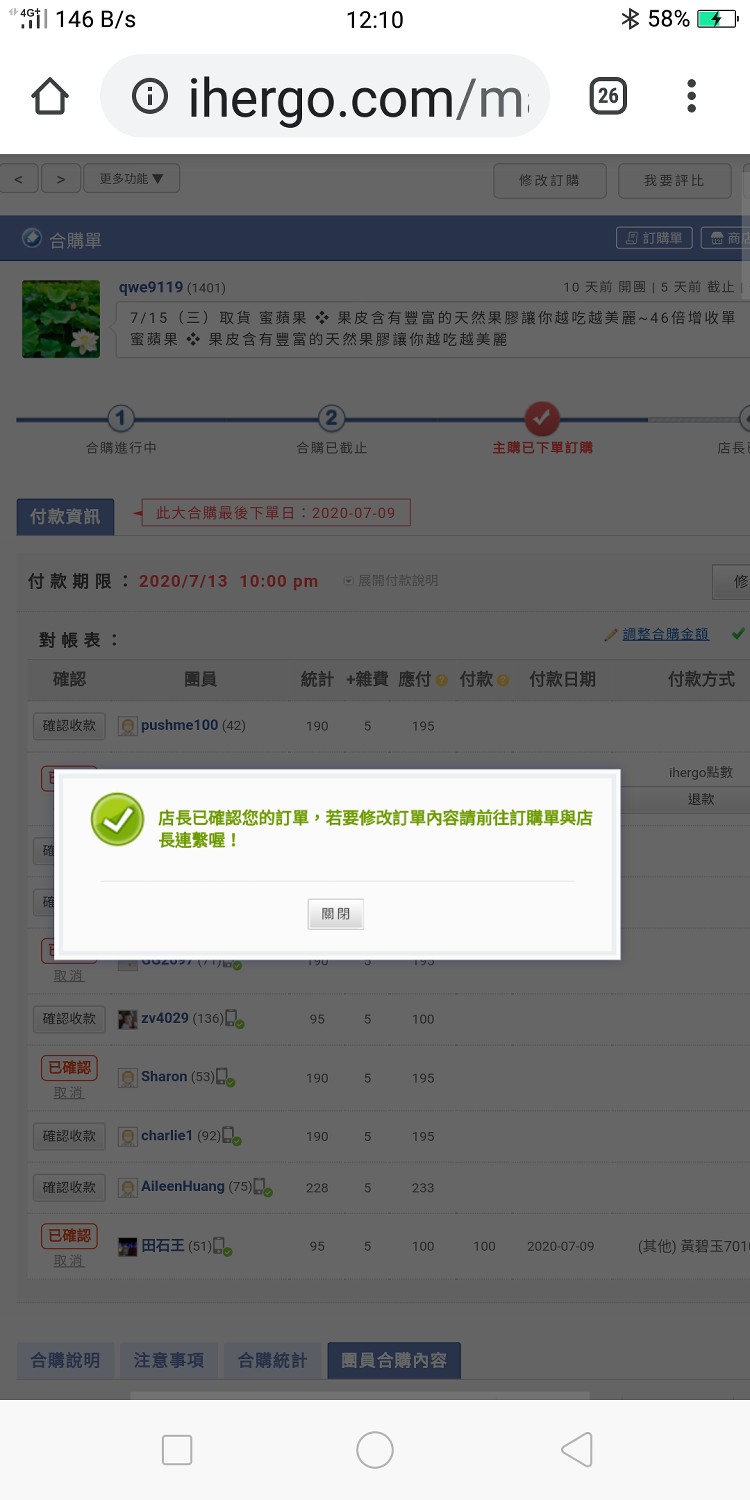
Task: Go to previous order with < button
Action: point(19,180)
